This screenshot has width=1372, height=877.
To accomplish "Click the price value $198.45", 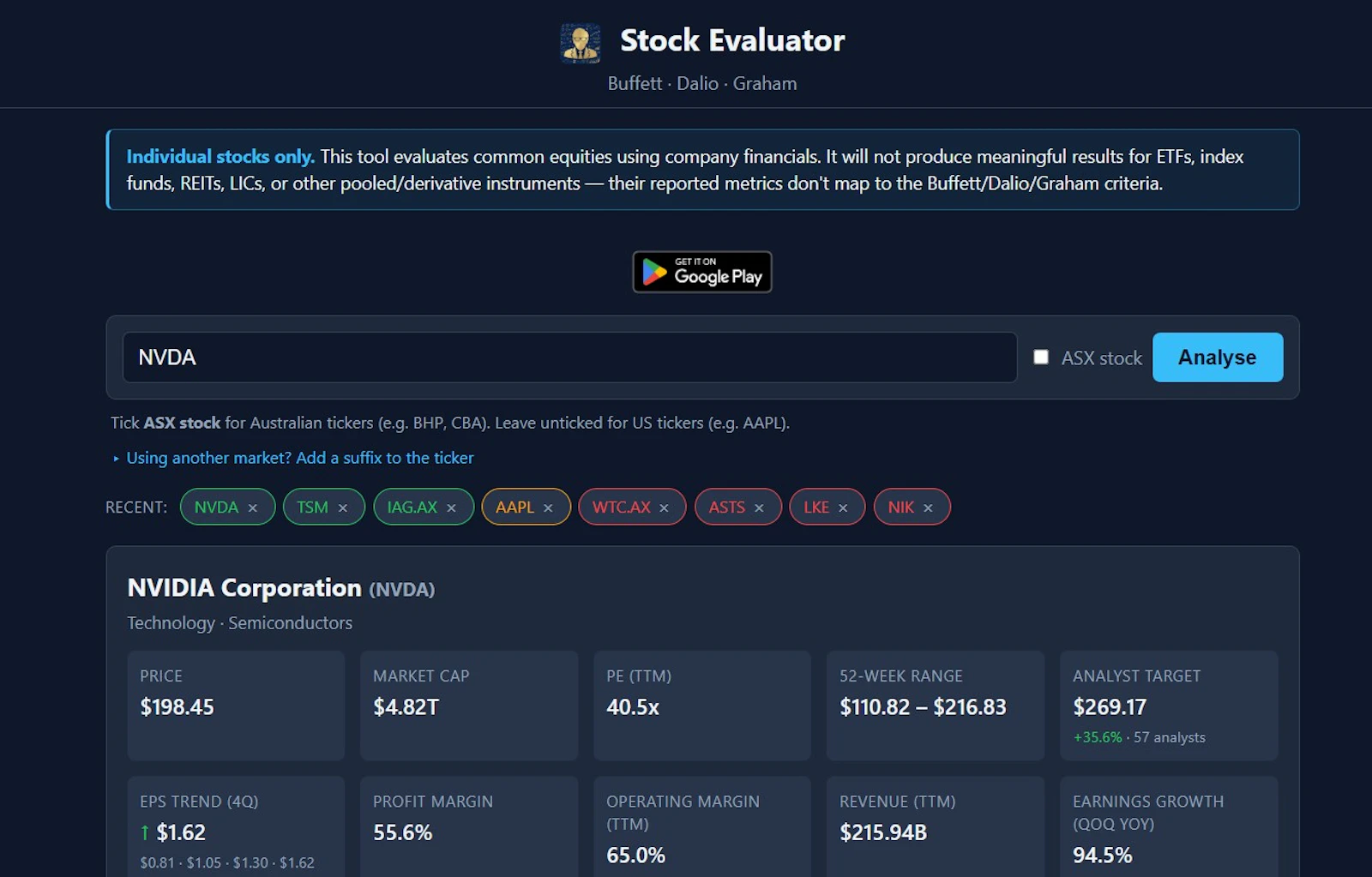I will click(178, 707).
